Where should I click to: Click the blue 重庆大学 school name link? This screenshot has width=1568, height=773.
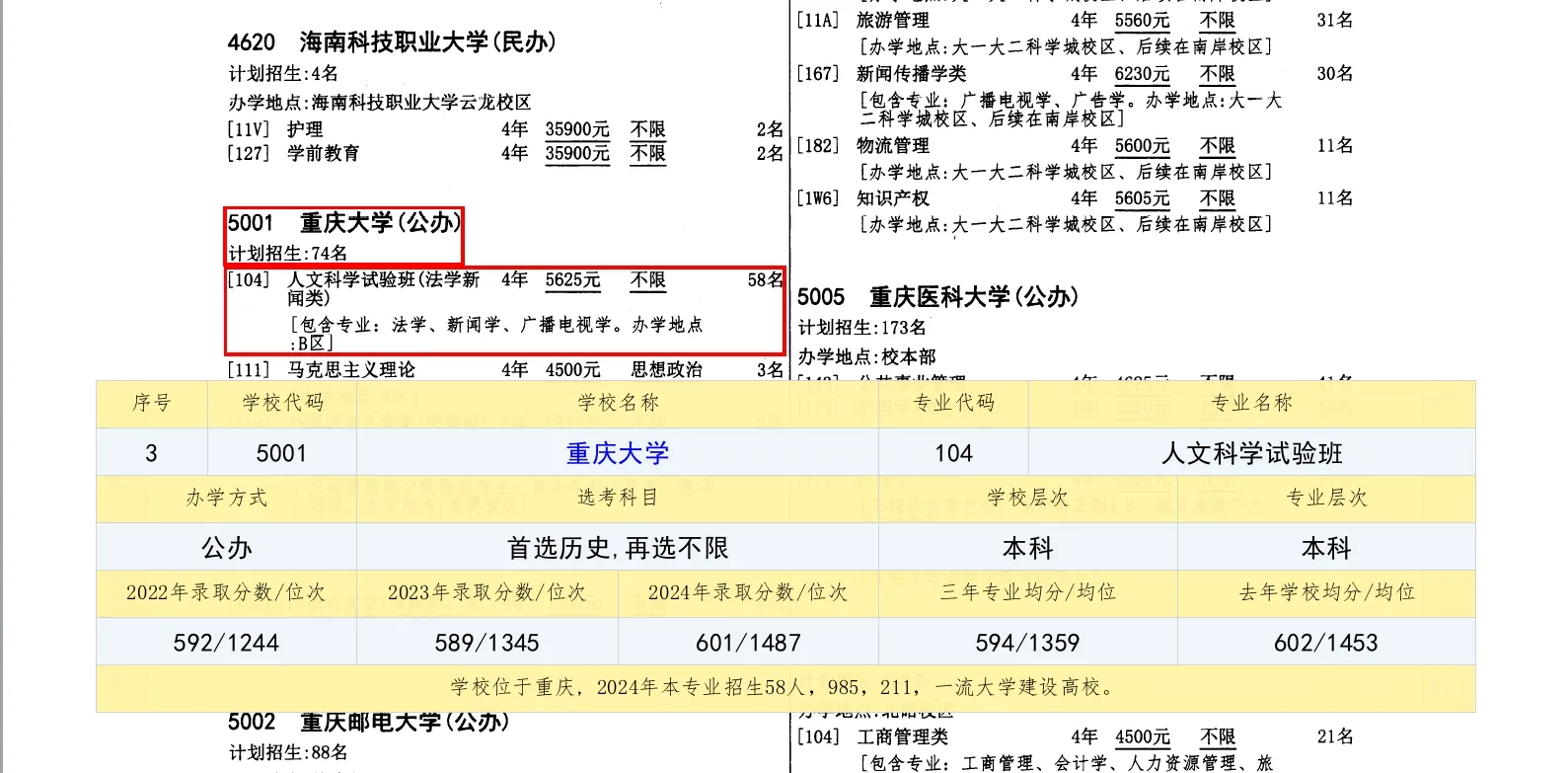pos(617,453)
